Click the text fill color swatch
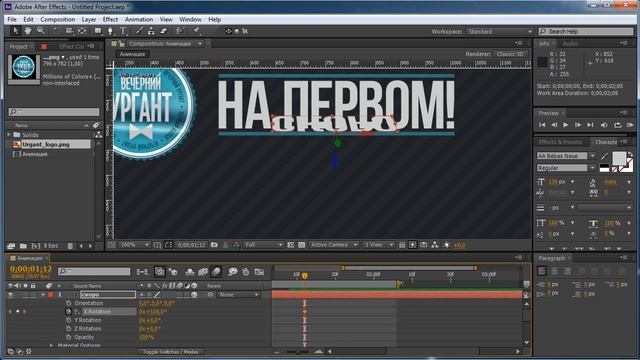The height and width of the screenshot is (360, 640). point(619,158)
